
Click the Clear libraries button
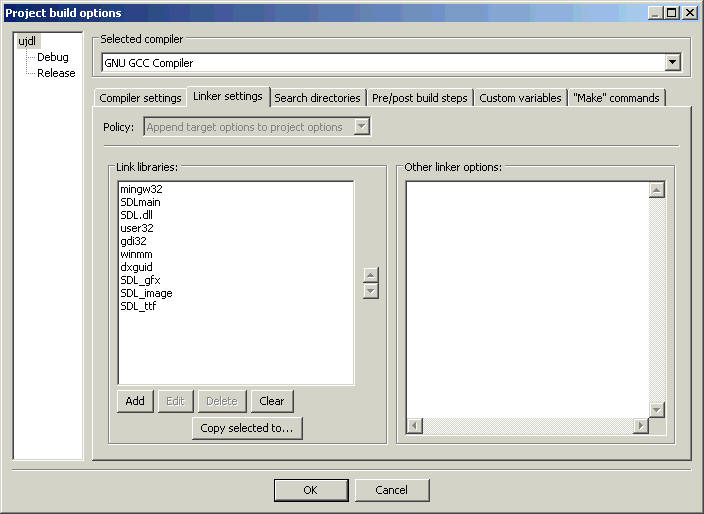272,401
